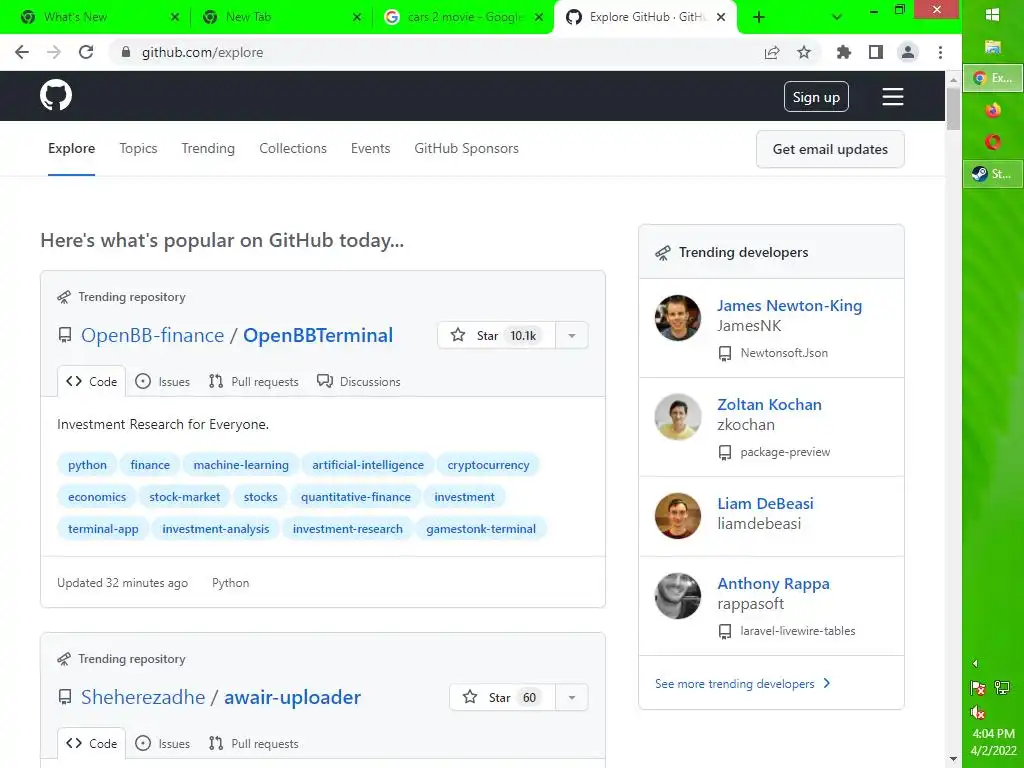
Task: Open the hamburger navigation menu
Action: coord(893,97)
